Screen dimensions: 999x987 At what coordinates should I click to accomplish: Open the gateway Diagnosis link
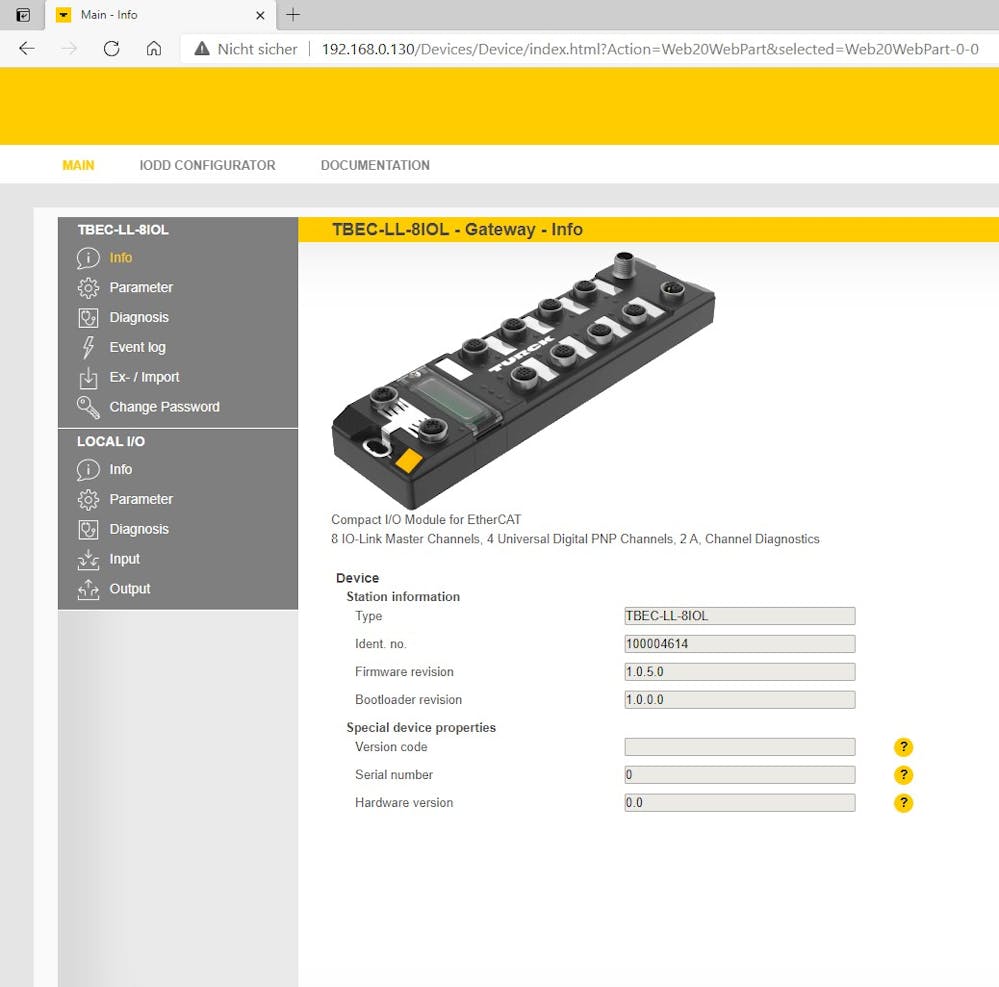click(140, 317)
